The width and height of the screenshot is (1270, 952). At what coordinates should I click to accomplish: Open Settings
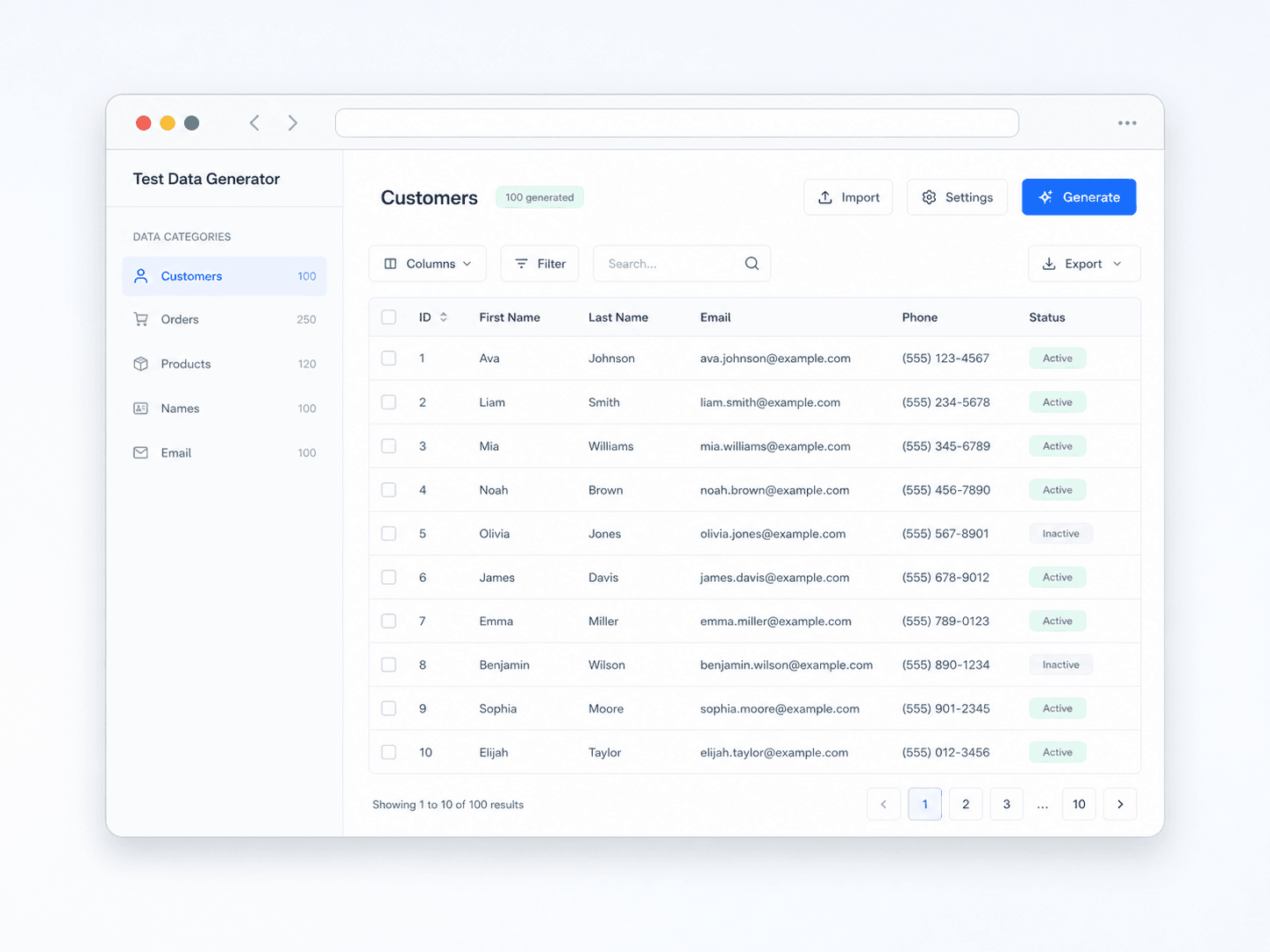(x=957, y=197)
